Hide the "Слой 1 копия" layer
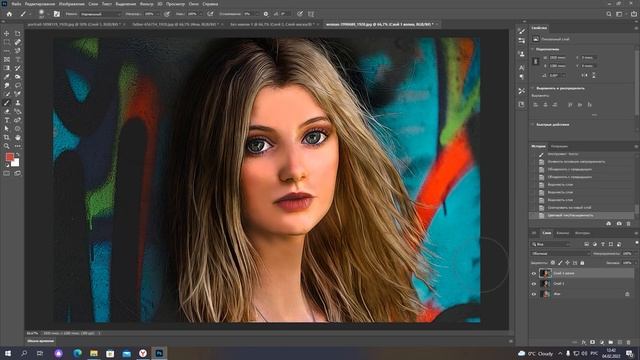 tap(534, 273)
